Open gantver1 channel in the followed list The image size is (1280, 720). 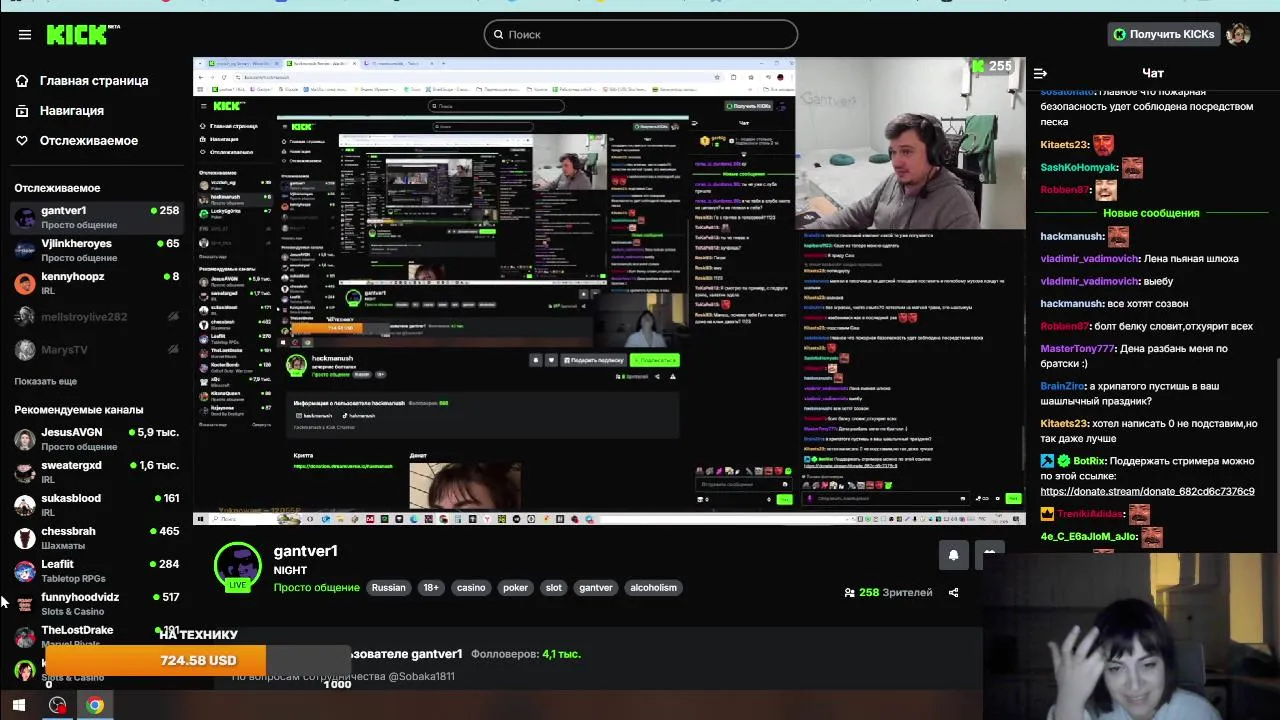(96, 218)
